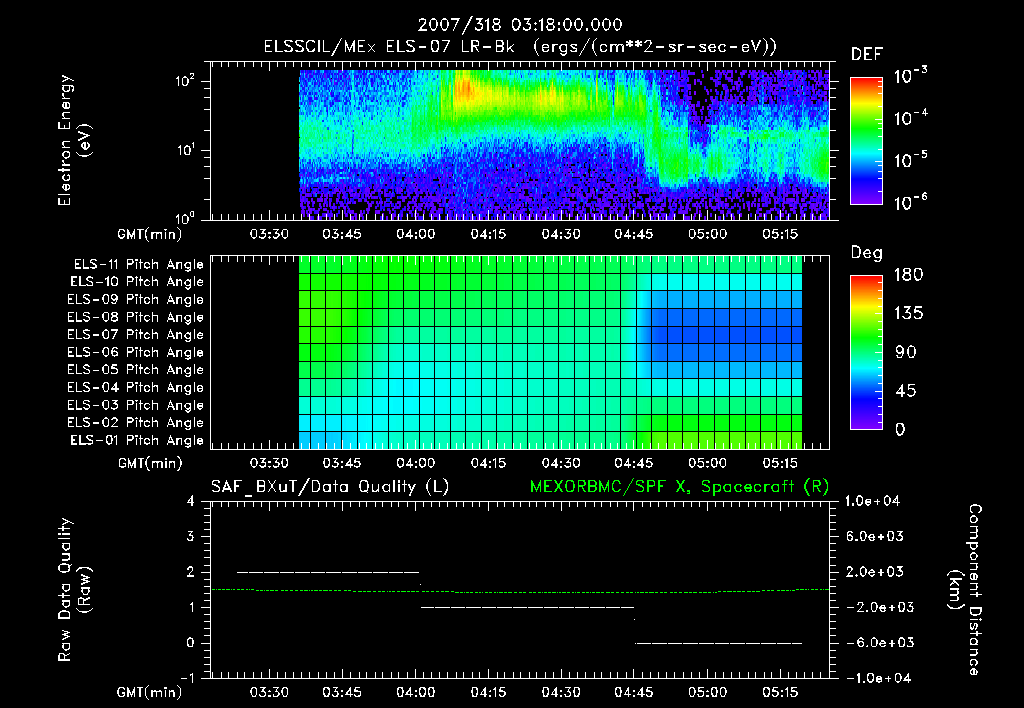1024x708 pixels.
Task: Click the 10^-6 tick on the DEF scale
Action: pos(910,202)
